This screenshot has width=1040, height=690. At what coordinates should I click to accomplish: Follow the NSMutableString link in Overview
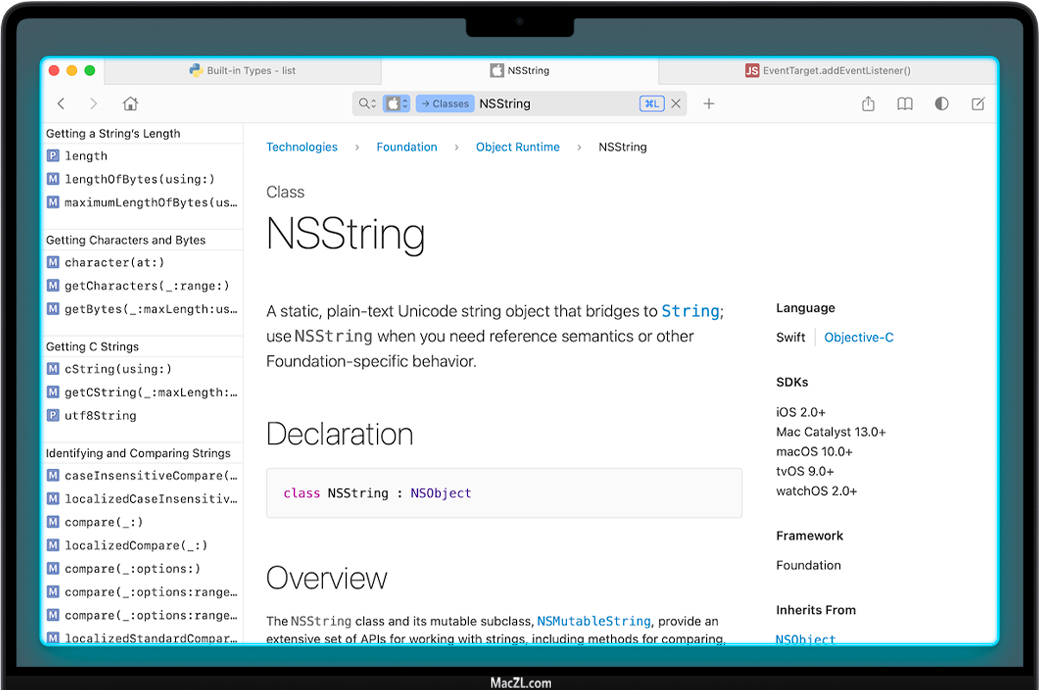tap(593, 621)
